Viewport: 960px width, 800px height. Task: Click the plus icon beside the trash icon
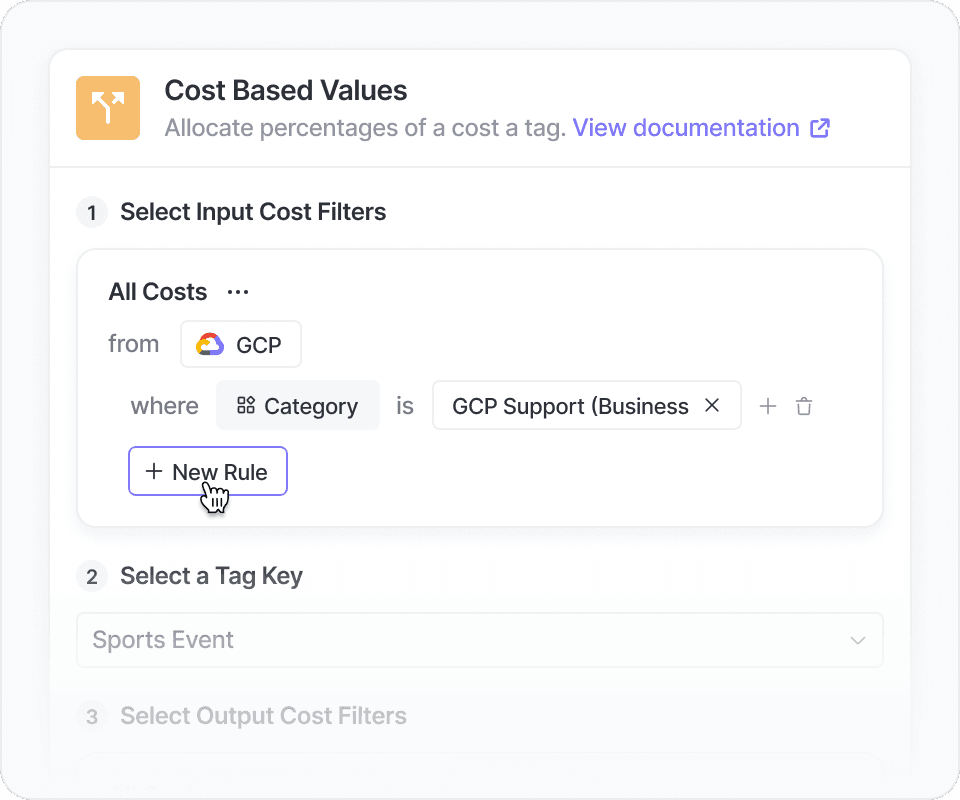coord(767,406)
